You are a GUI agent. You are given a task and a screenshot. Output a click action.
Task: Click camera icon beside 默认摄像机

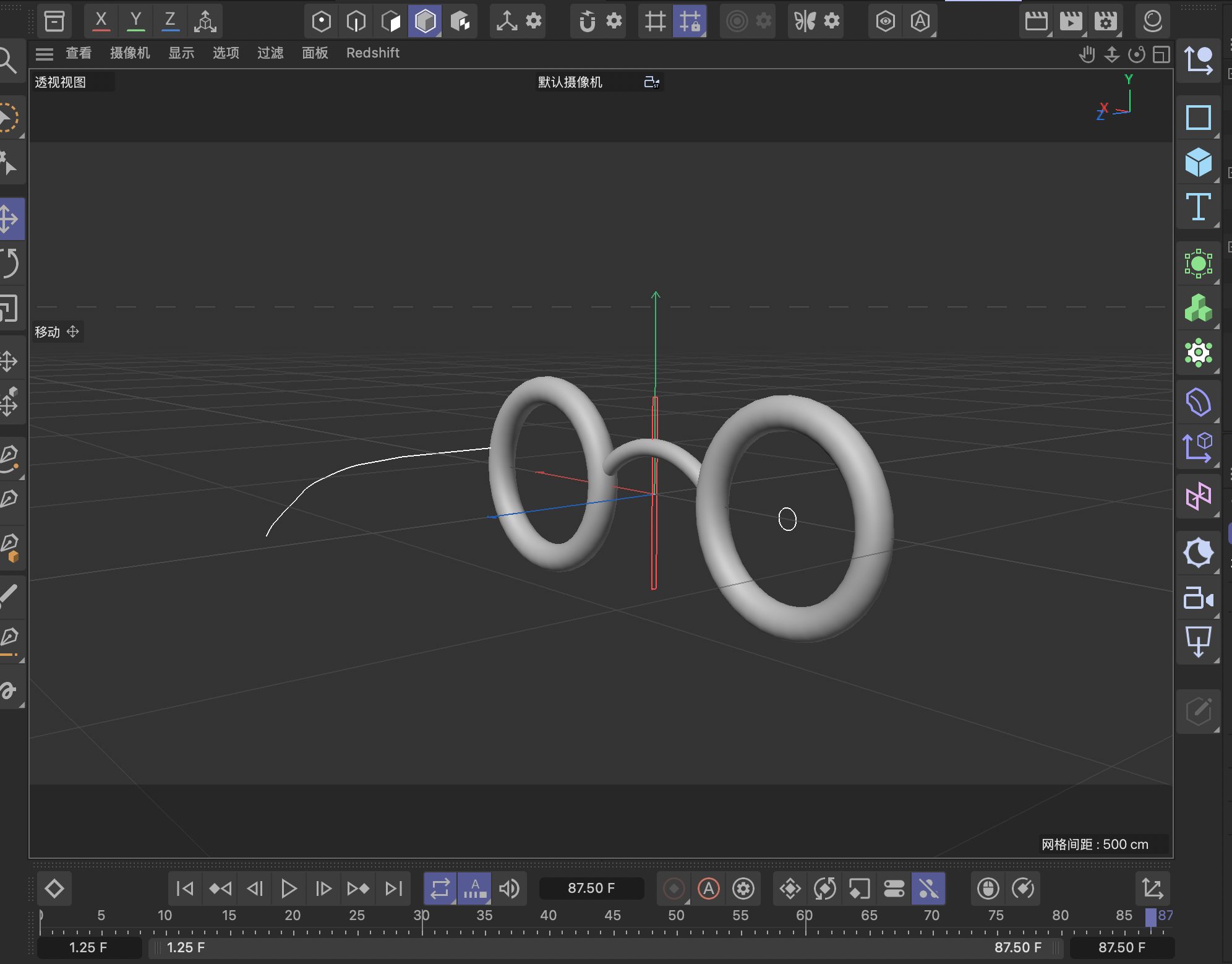click(x=652, y=82)
